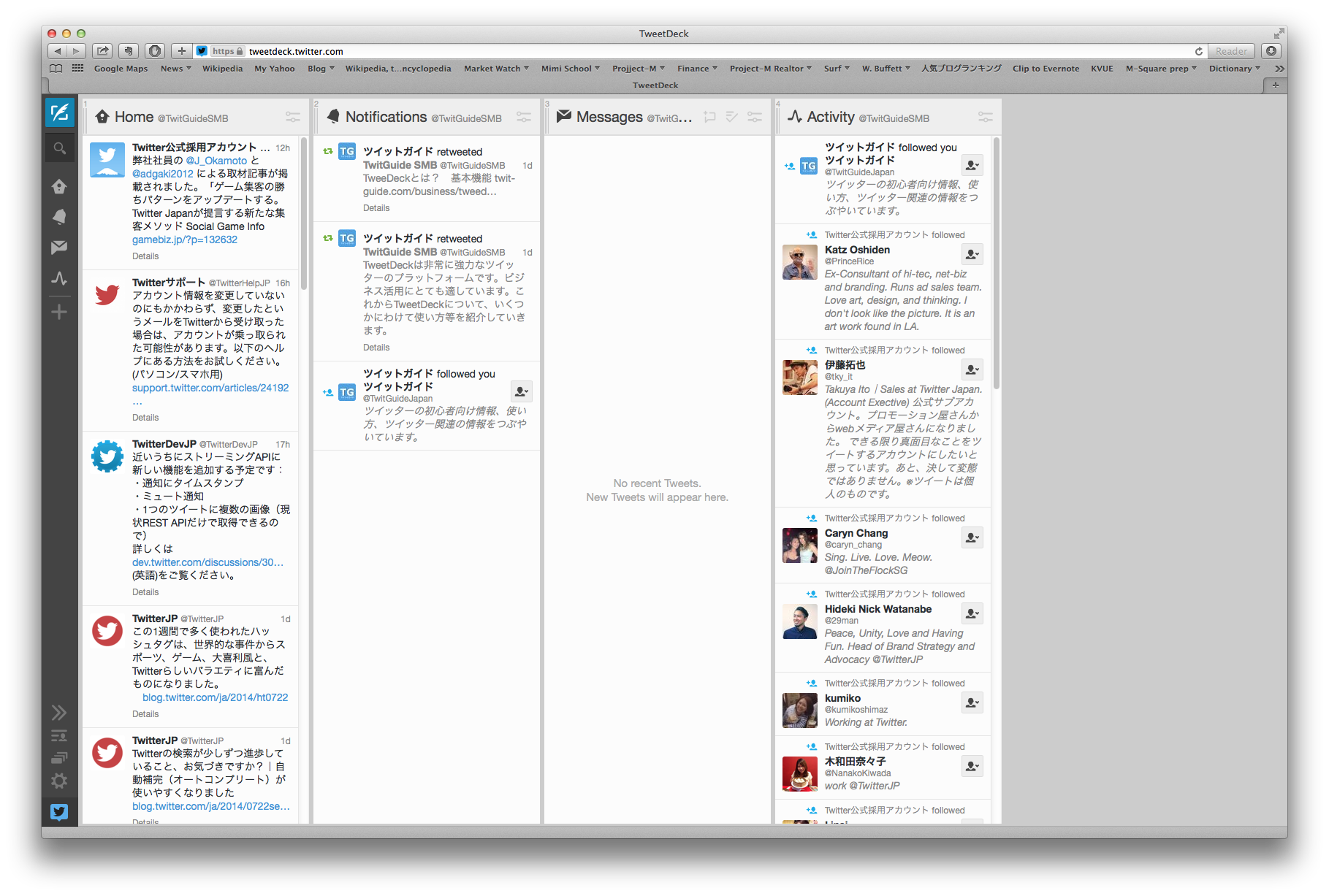Screen dimensions: 1329x896
Task: Click the Add Column plus icon
Action: pos(59,313)
